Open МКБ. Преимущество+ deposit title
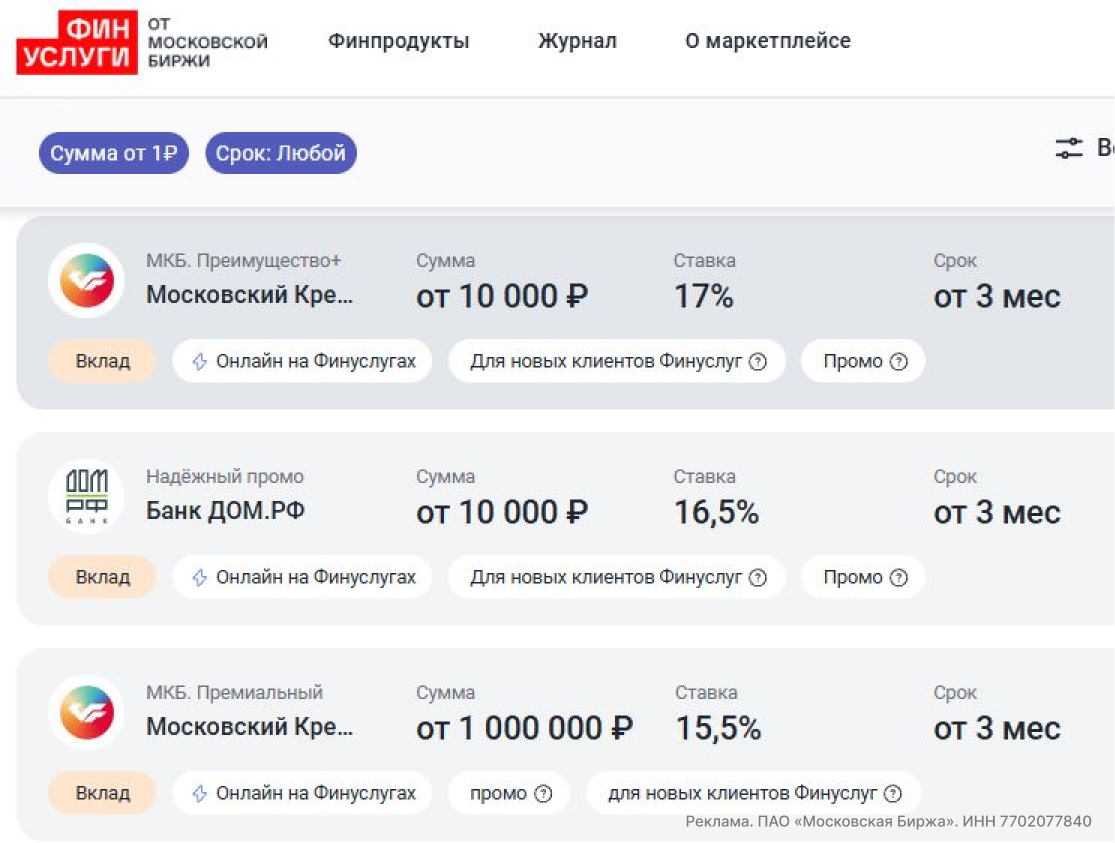1115x843 pixels. (x=244, y=261)
